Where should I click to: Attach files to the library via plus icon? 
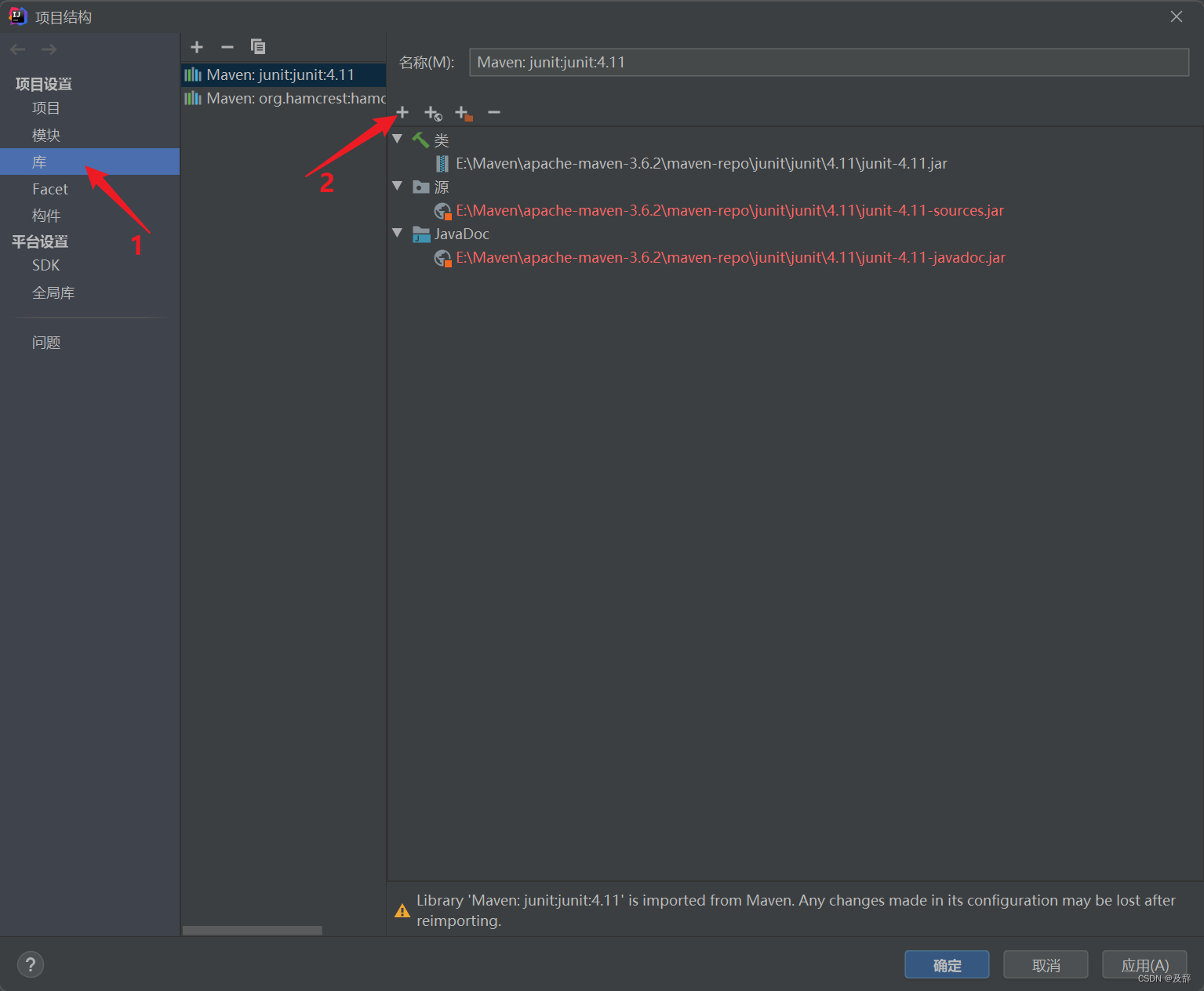point(402,112)
